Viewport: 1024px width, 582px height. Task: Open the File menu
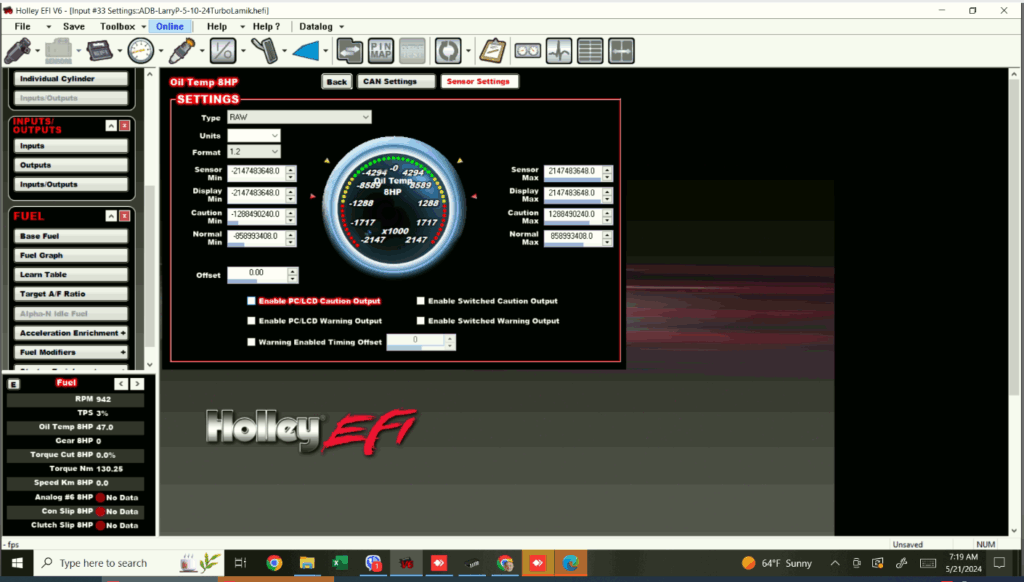tap(23, 27)
